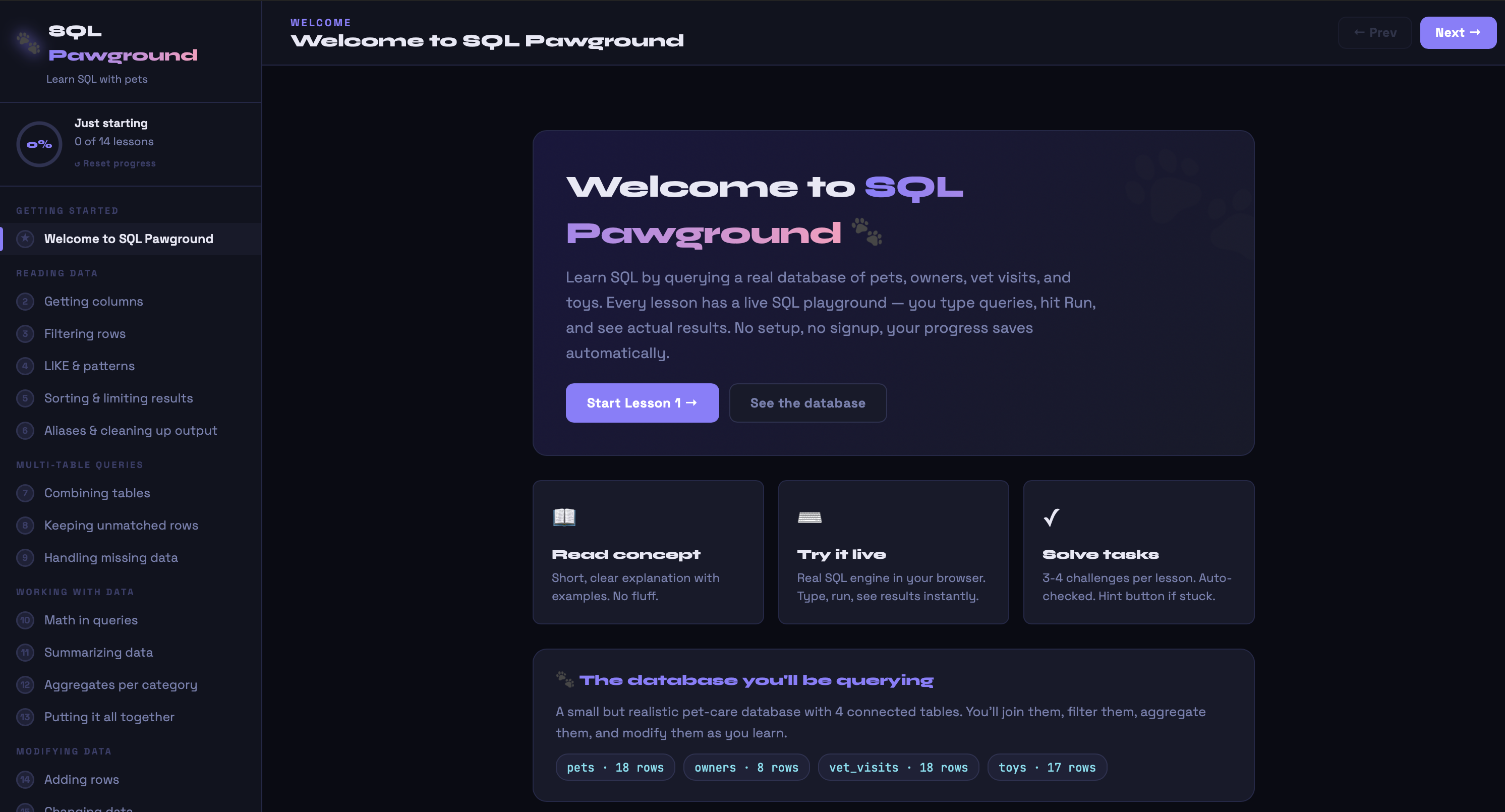Open lesson 5 Sorting & limiting results

(131, 398)
